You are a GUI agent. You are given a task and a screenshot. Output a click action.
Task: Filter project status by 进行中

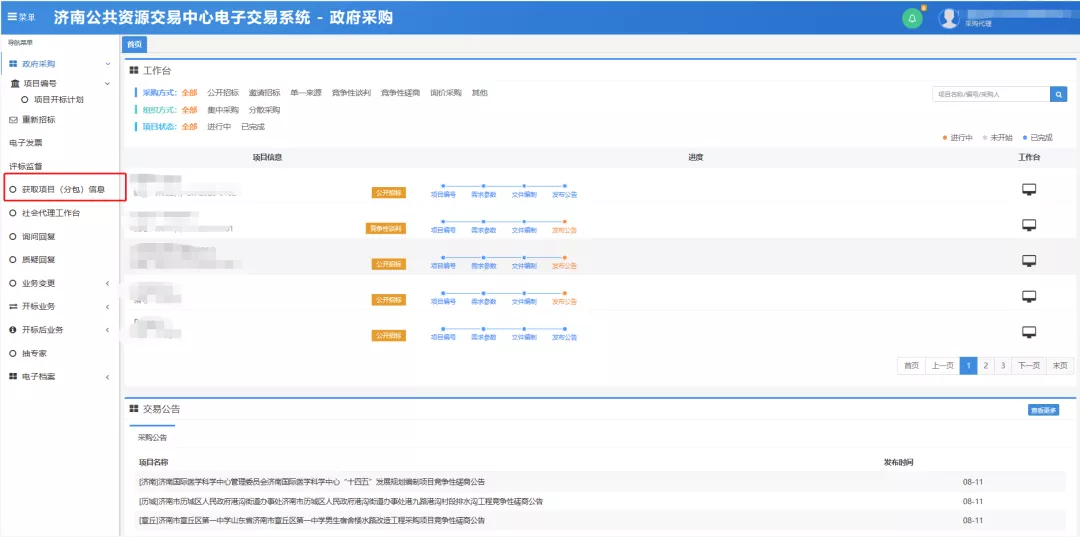(219, 127)
